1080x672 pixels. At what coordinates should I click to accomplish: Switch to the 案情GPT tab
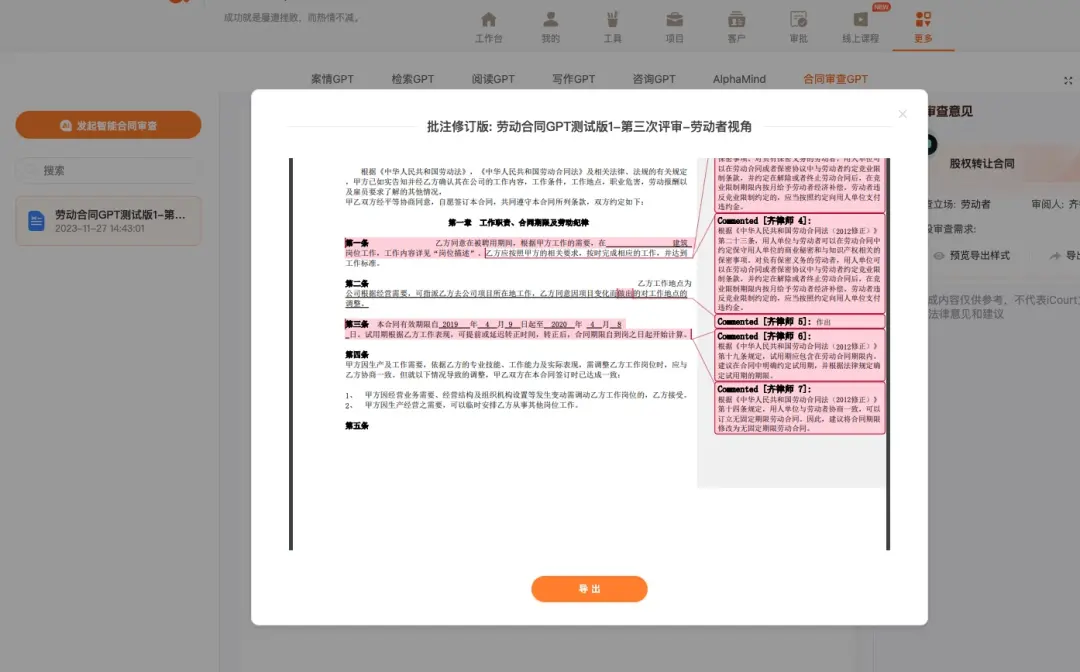click(332, 78)
